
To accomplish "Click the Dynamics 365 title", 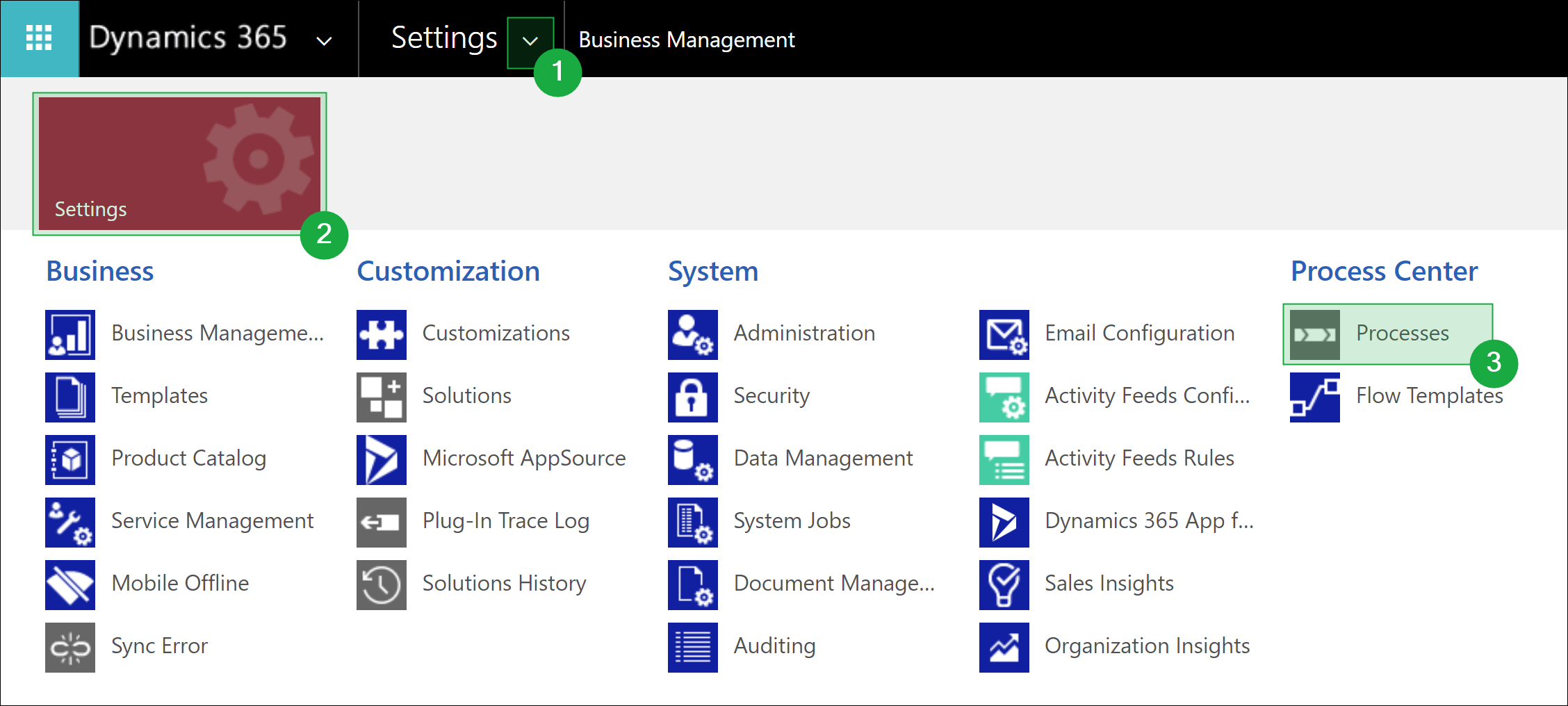I will (x=188, y=38).
